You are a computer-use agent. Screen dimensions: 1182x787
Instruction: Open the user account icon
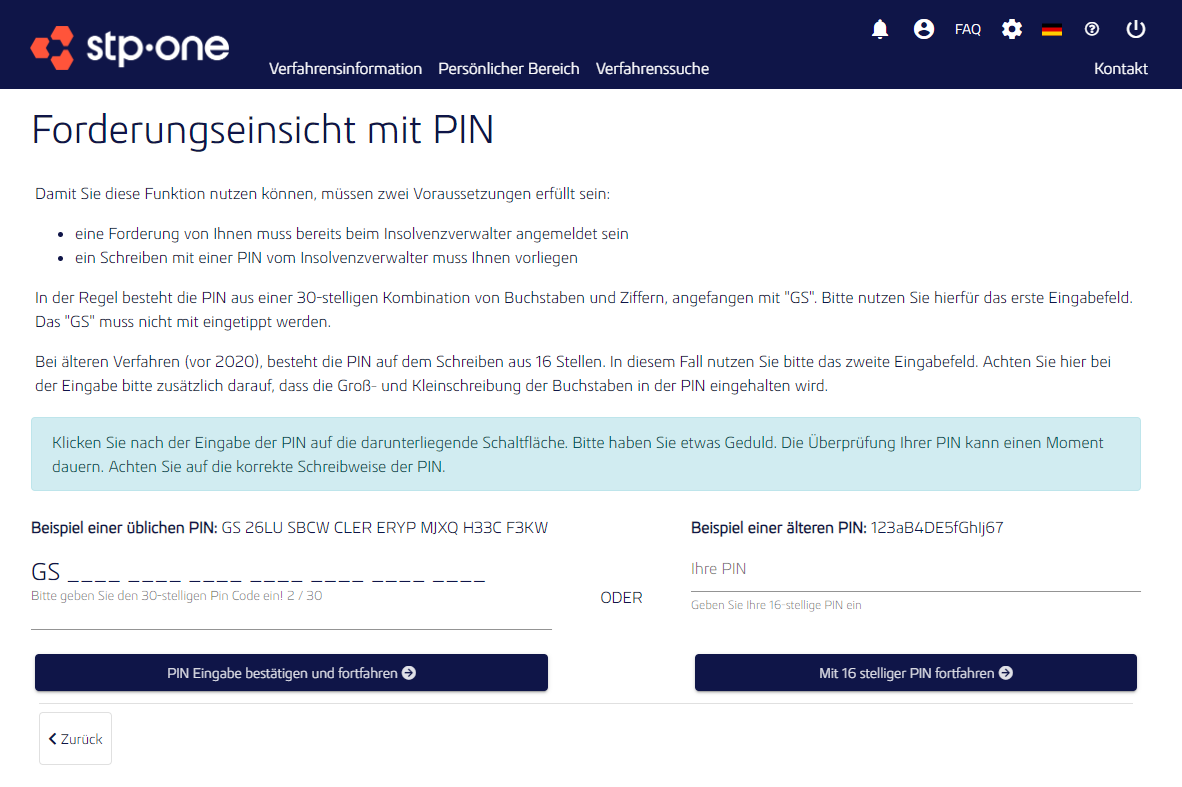point(923,29)
